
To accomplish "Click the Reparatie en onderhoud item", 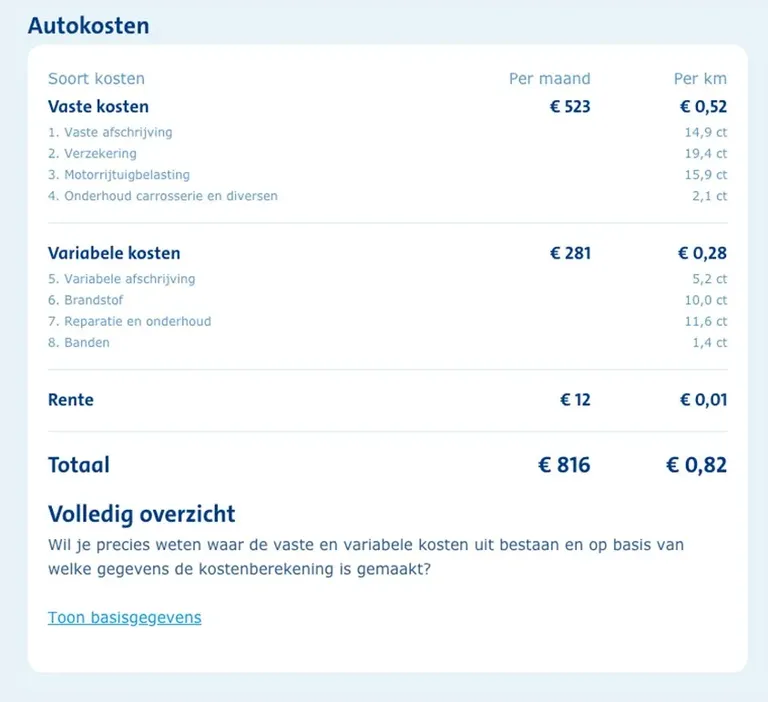I will [129, 321].
